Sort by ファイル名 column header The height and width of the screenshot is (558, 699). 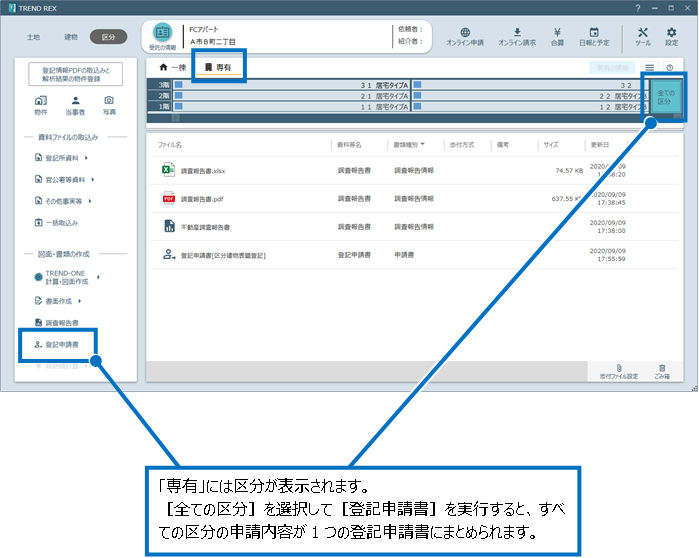tap(170, 145)
